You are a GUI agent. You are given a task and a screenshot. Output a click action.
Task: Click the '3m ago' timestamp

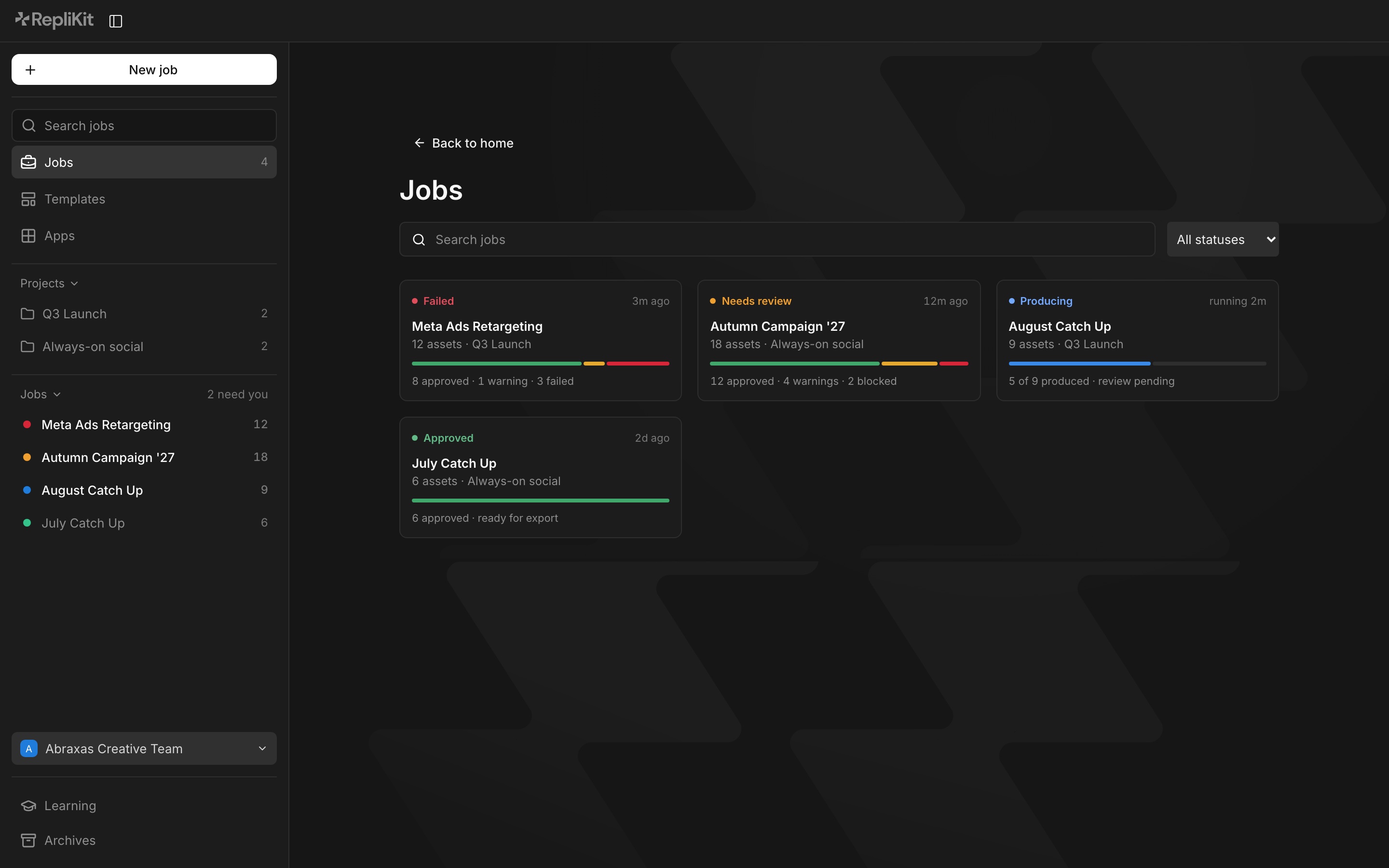[650, 301]
